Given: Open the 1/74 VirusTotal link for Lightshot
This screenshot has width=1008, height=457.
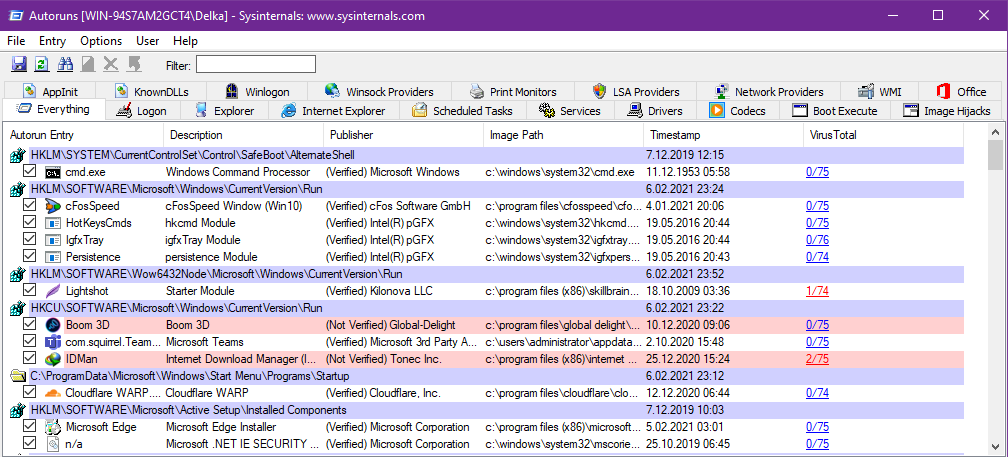Looking at the screenshot, I should click(x=817, y=291).
